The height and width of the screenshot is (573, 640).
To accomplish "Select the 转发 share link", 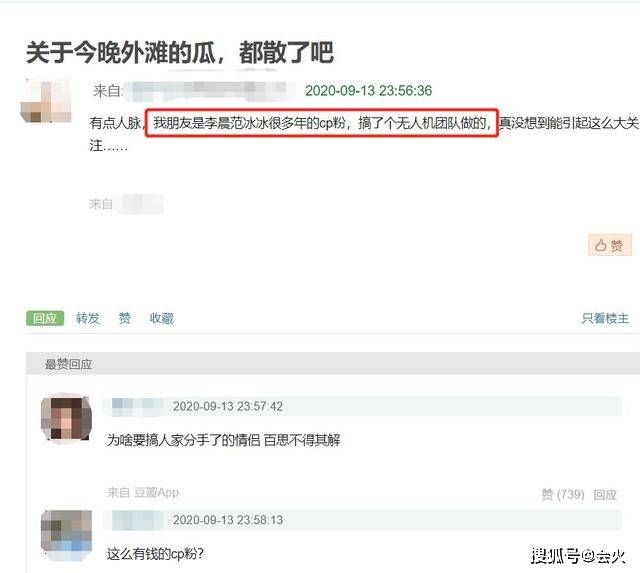I will click(88, 318).
